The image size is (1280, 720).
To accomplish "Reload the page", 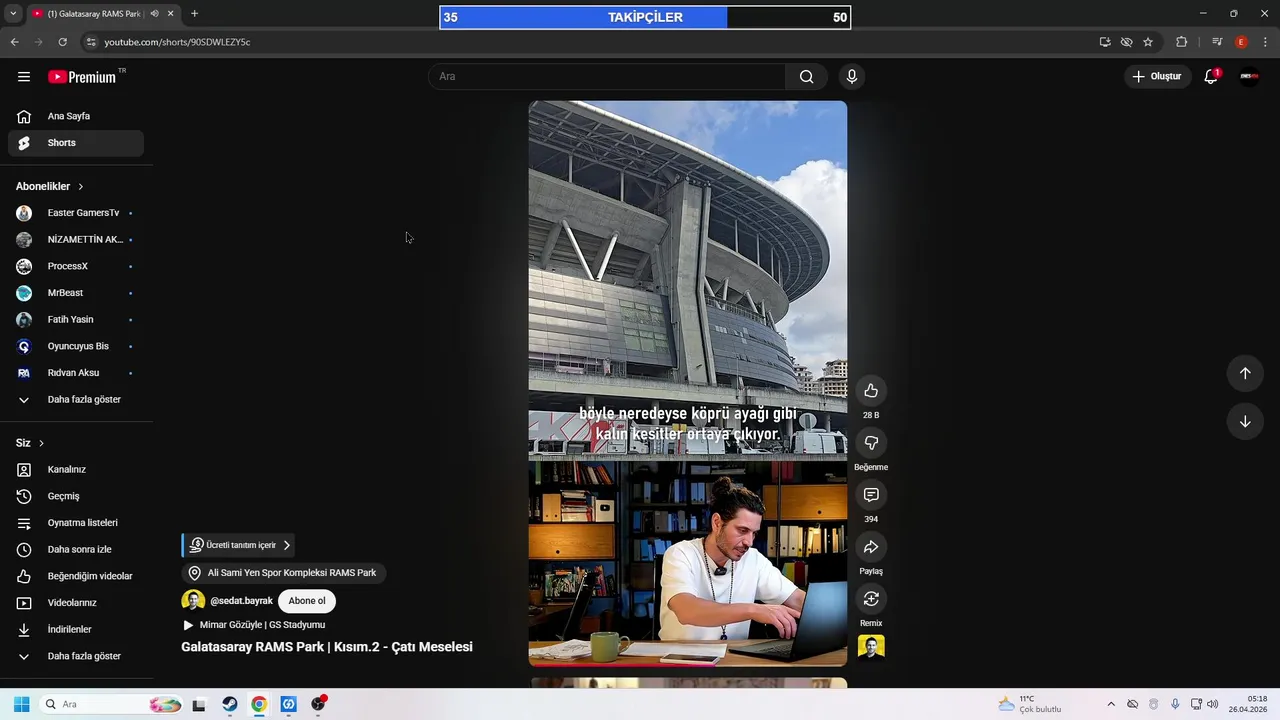I will pyautogui.click(x=62, y=42).
